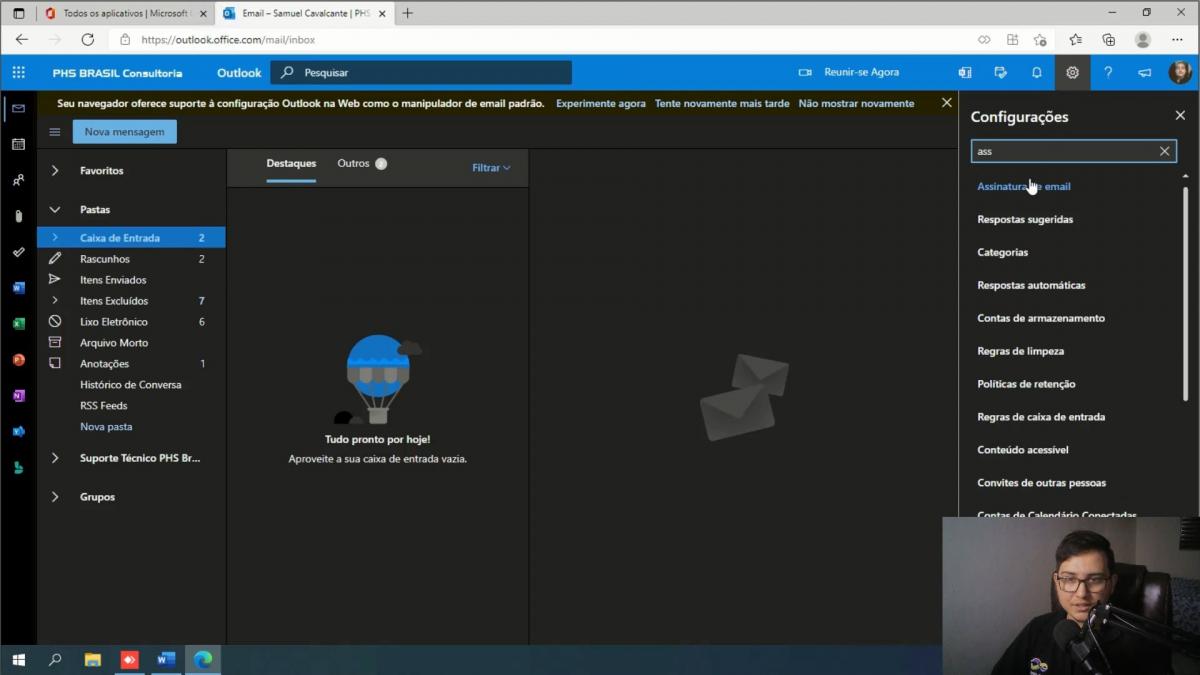The height and width of the screenshot is (675, 1200).
Task: Click the Edge address bar URL
Action: [x=228, y=40]
